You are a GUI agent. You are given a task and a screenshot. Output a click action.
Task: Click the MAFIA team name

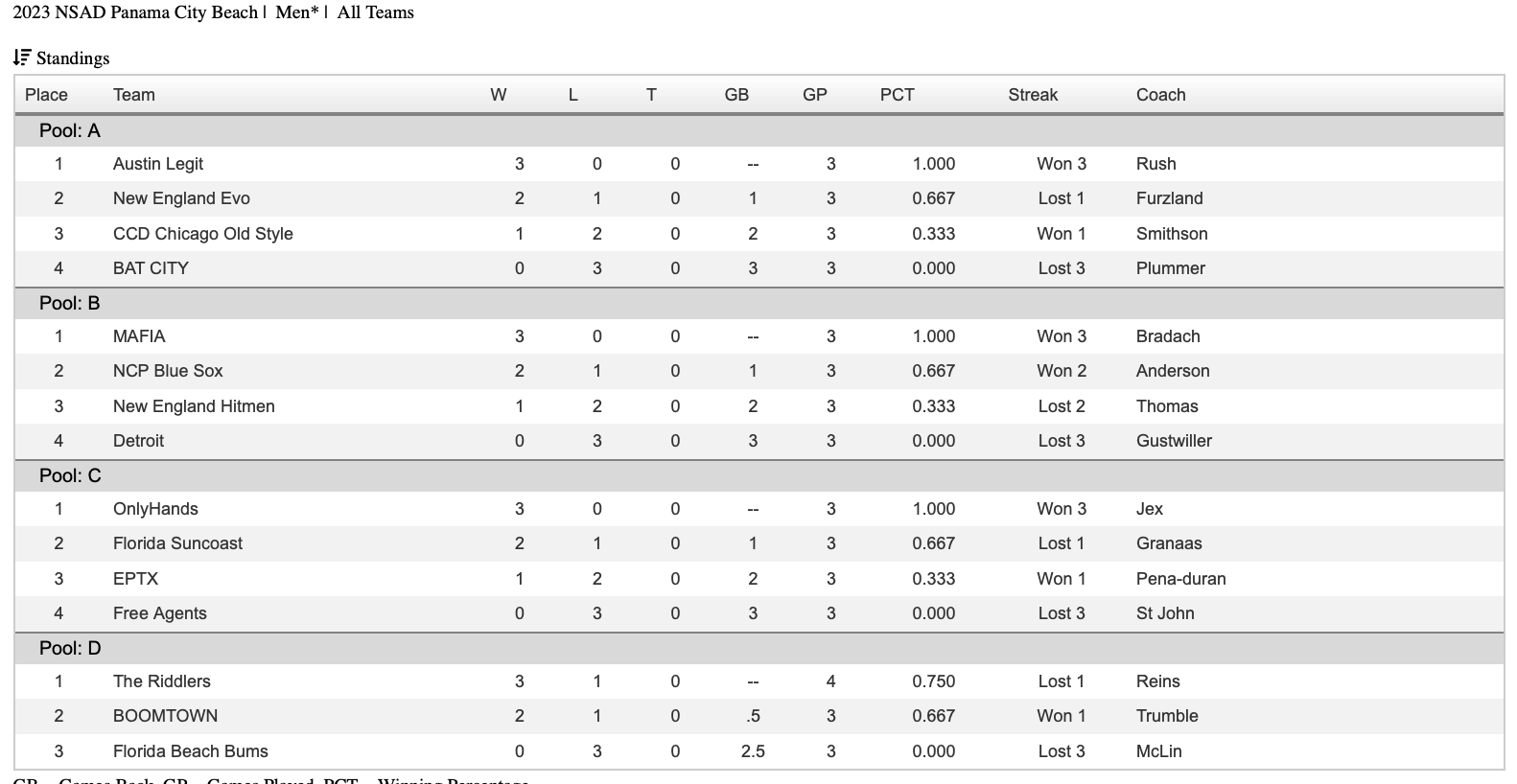pos(139,336)
